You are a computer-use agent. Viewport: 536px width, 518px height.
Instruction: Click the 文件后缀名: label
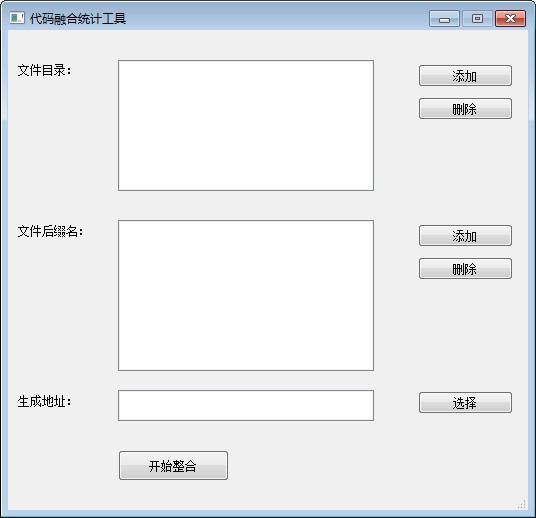point(50,231)
